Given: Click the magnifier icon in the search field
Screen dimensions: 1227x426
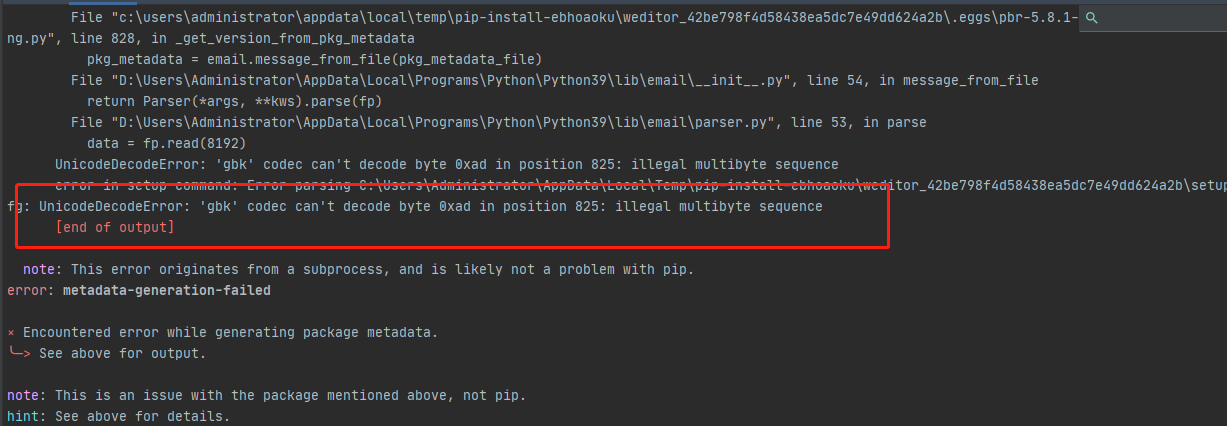Looking at the screenshot, I should tap(1092, 18).
